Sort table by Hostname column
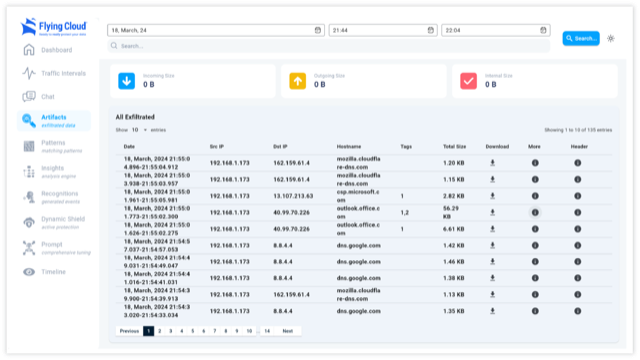The image size is (640, 360). tap(349, 147)
